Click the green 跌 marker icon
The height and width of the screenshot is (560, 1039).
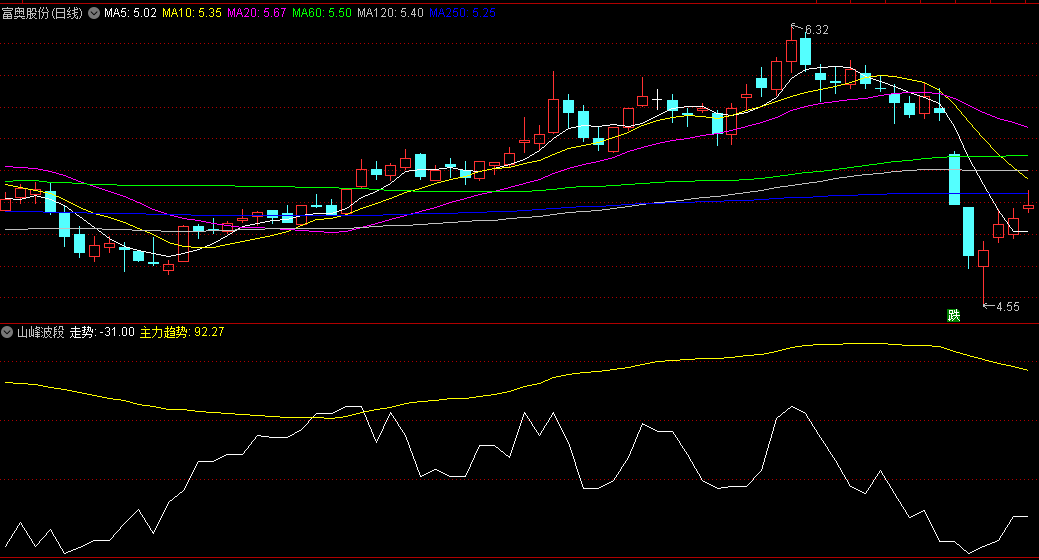tap(954, 315)
